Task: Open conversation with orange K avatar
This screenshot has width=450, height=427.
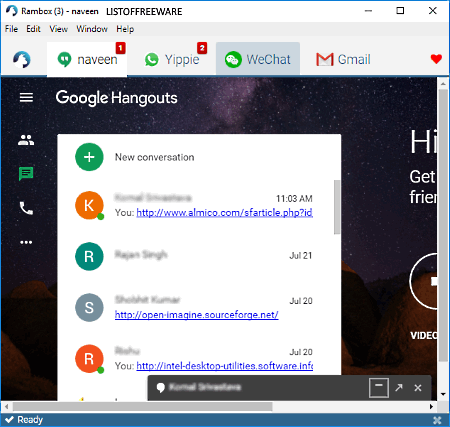Action: 89,205
